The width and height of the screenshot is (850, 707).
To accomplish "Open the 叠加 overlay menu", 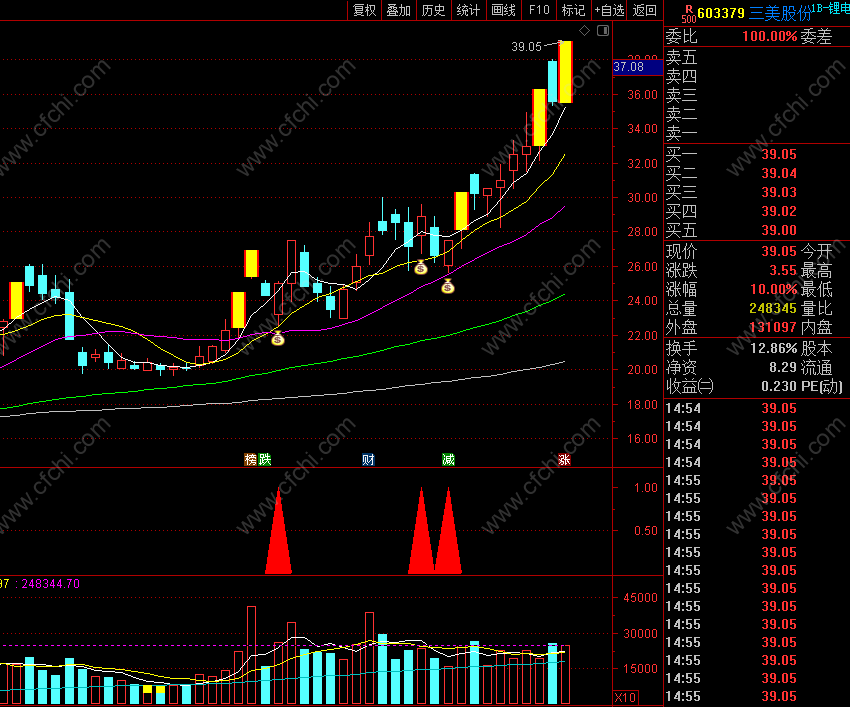I will point(398,10).
